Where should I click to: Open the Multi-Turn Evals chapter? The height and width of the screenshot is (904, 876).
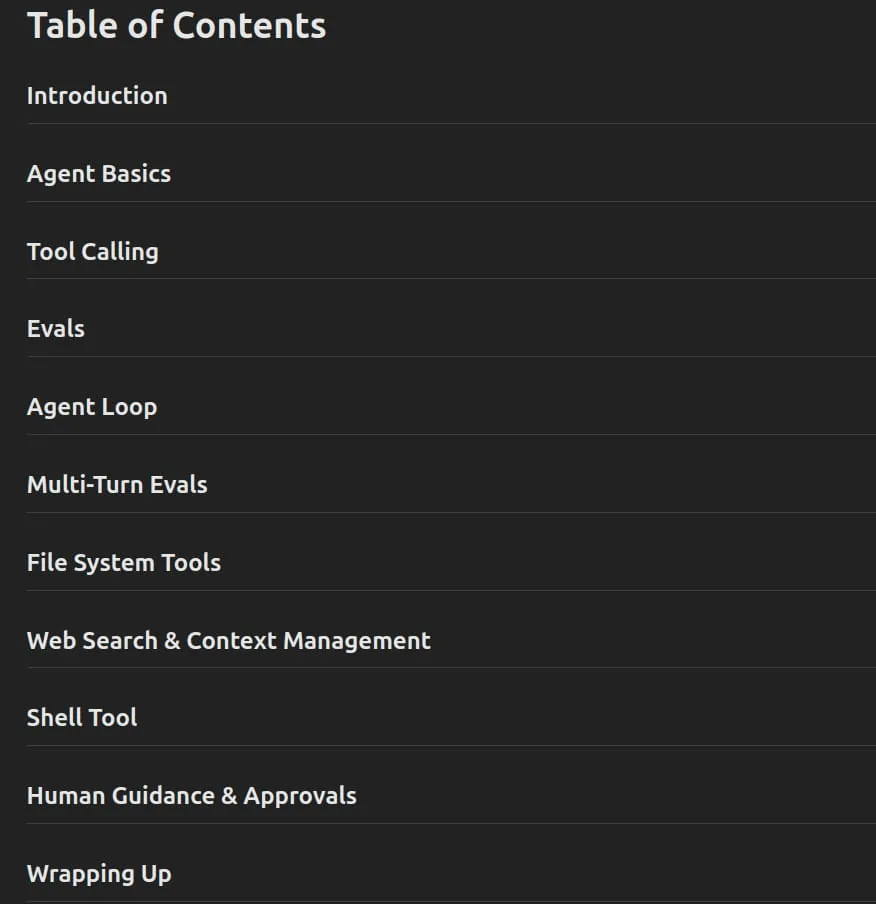pyautogui.click(x=117, y=485)
